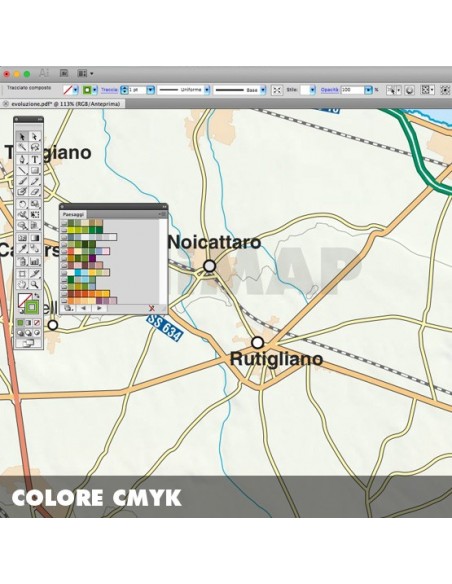
Task: Enable solid Color fill mode
Action: coord(20,323)
